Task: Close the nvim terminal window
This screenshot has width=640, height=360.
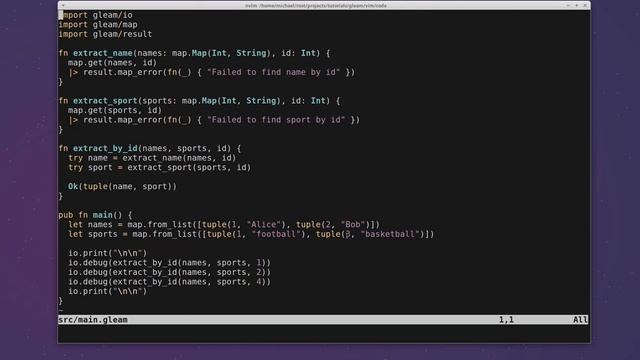Action: (x=585, y=5)
